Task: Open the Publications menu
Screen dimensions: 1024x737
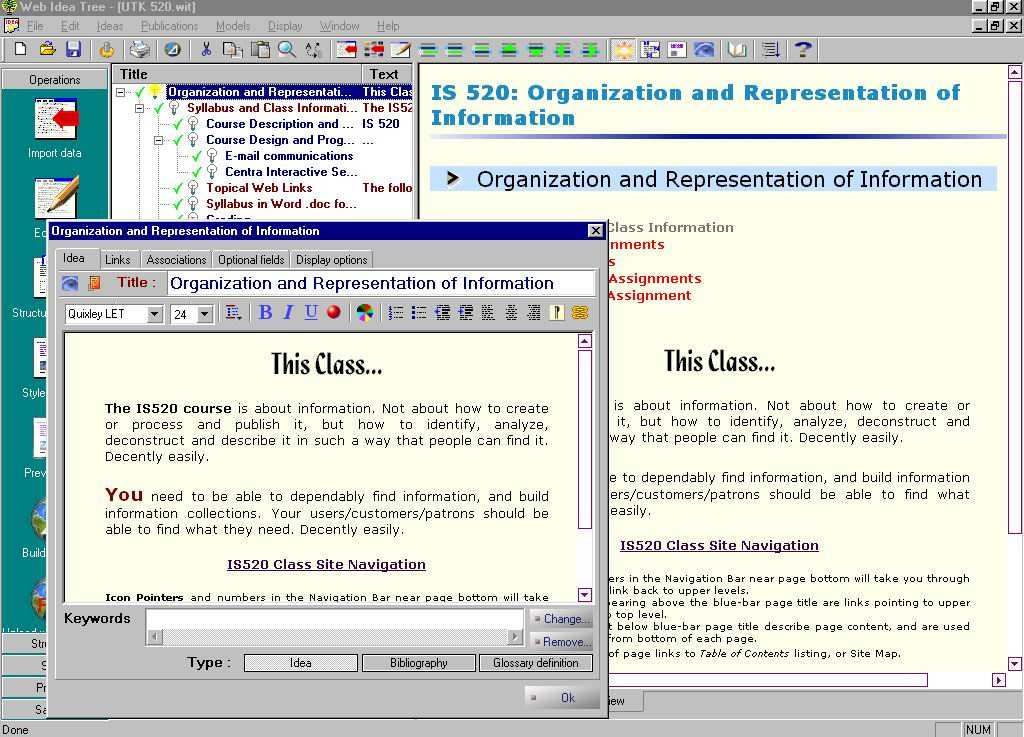Action: tap(168, 26)
